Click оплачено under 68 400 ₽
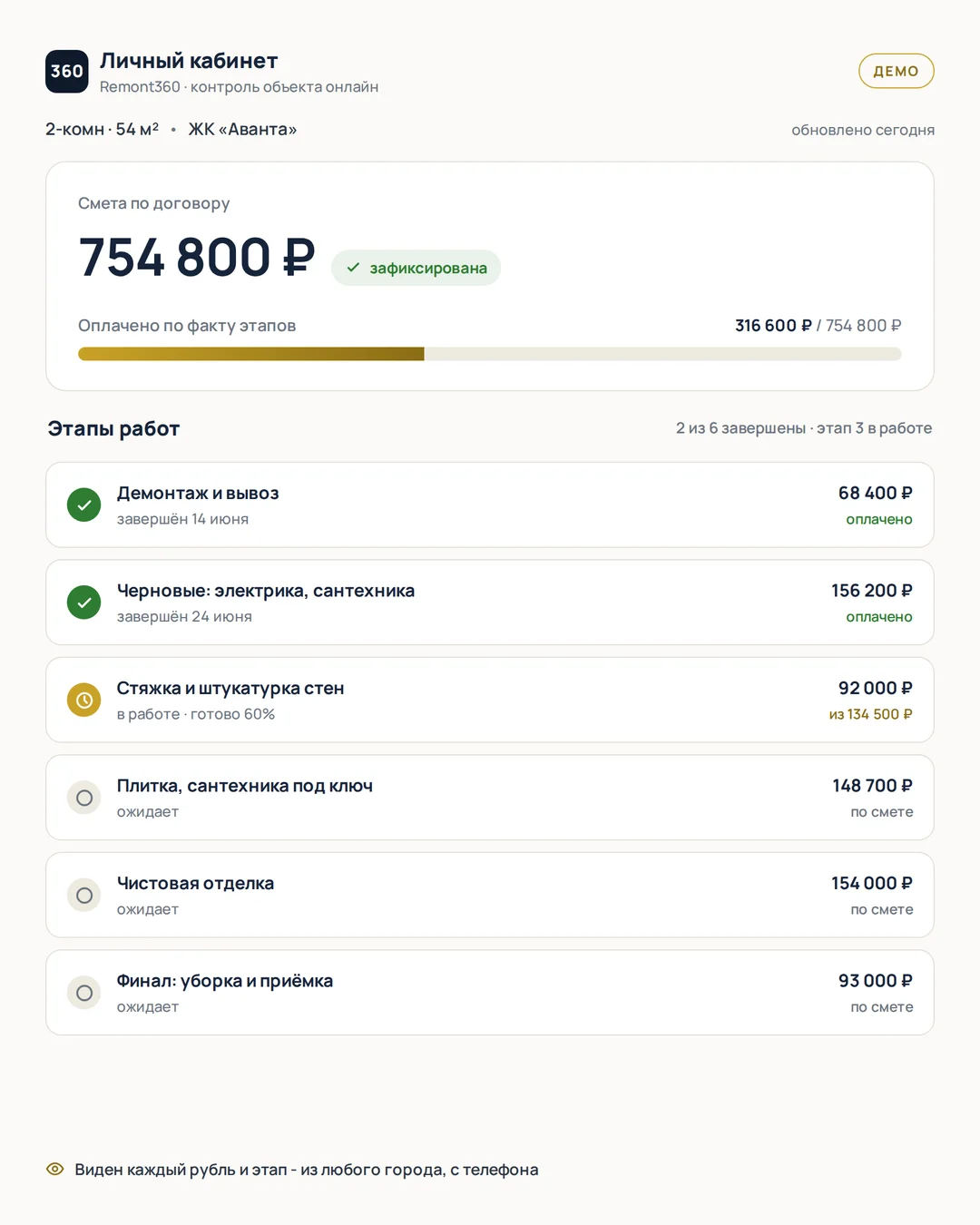The height and width of the screenshot is (1225, 980). pos(879,519)
